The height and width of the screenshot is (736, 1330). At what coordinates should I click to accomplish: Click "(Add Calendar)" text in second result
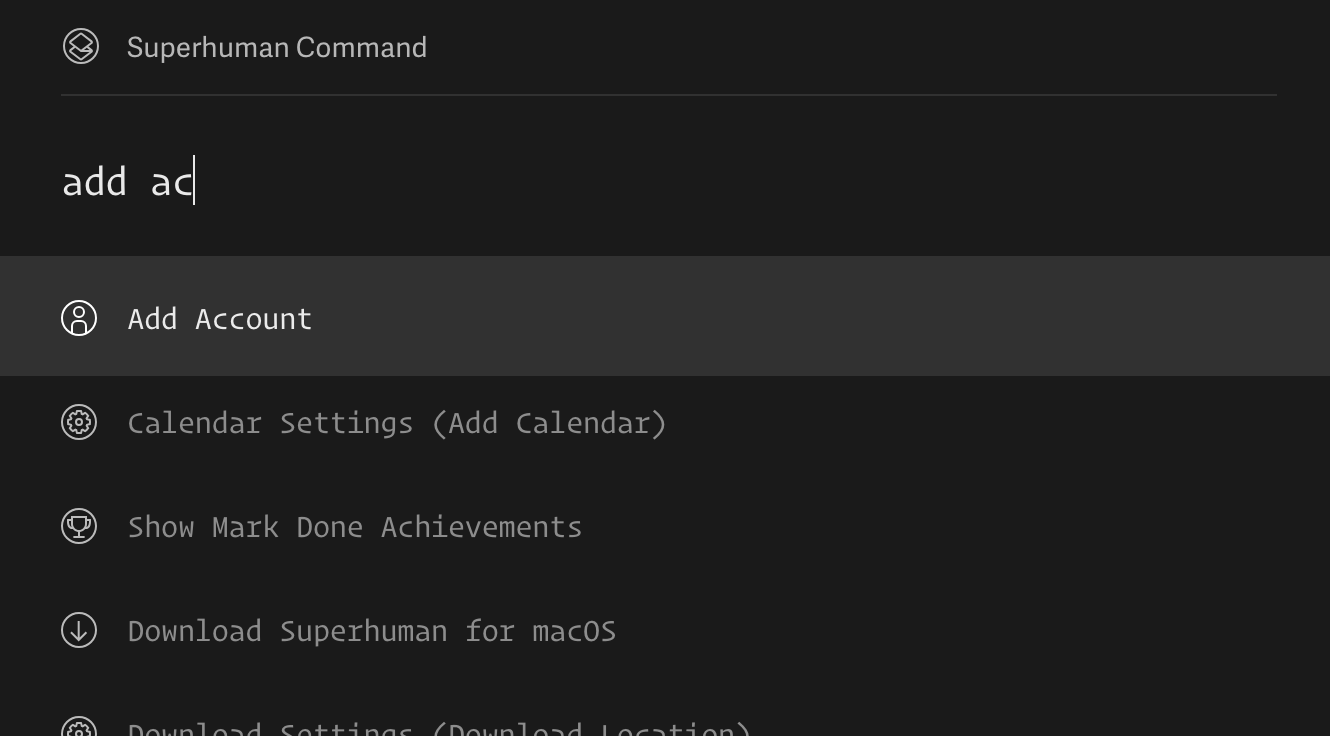[x=549, y=423]
